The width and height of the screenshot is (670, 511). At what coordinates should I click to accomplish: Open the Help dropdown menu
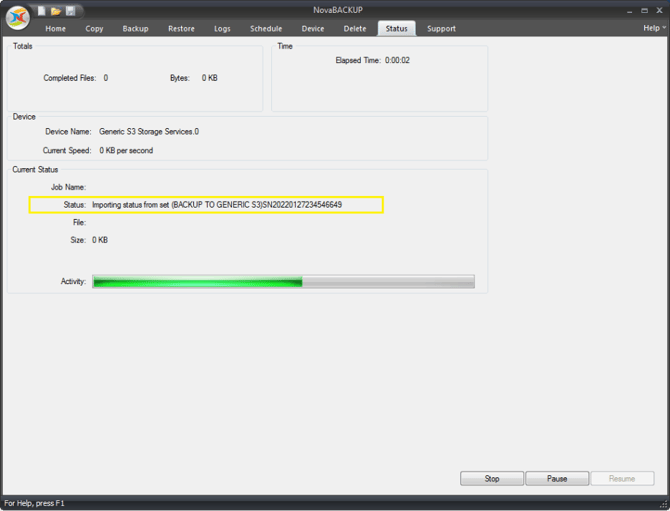[652, 28]
